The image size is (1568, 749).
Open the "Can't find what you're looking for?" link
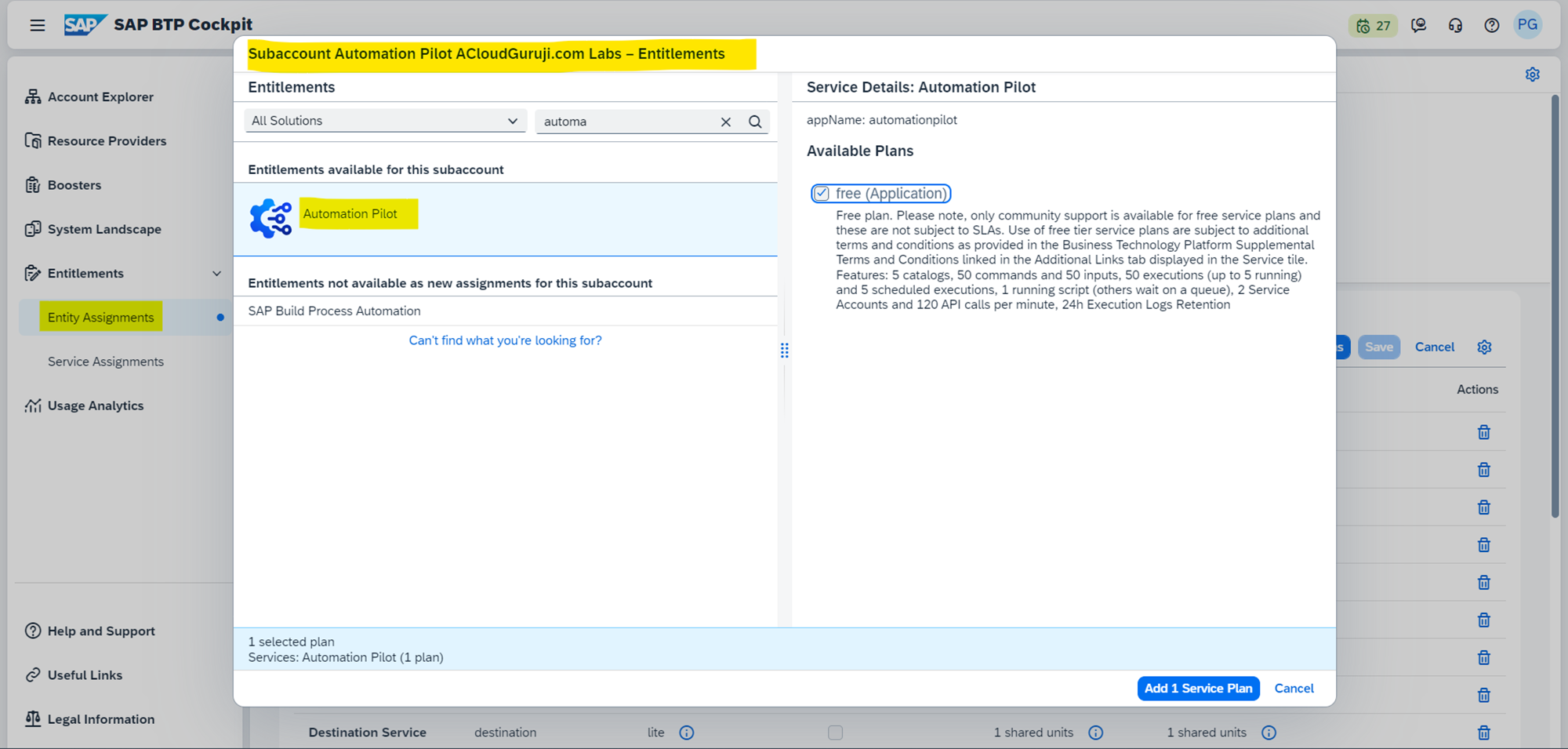(505, 340)
